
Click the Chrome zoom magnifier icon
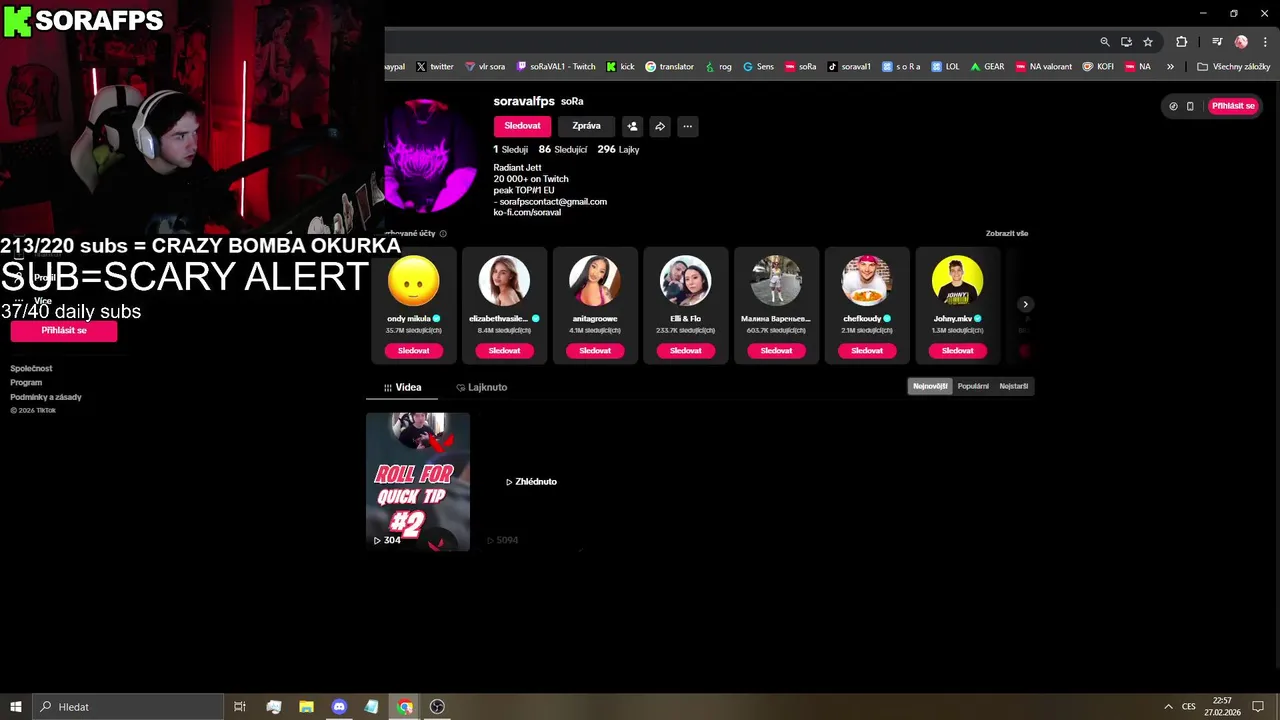[x=1105, y=42]
